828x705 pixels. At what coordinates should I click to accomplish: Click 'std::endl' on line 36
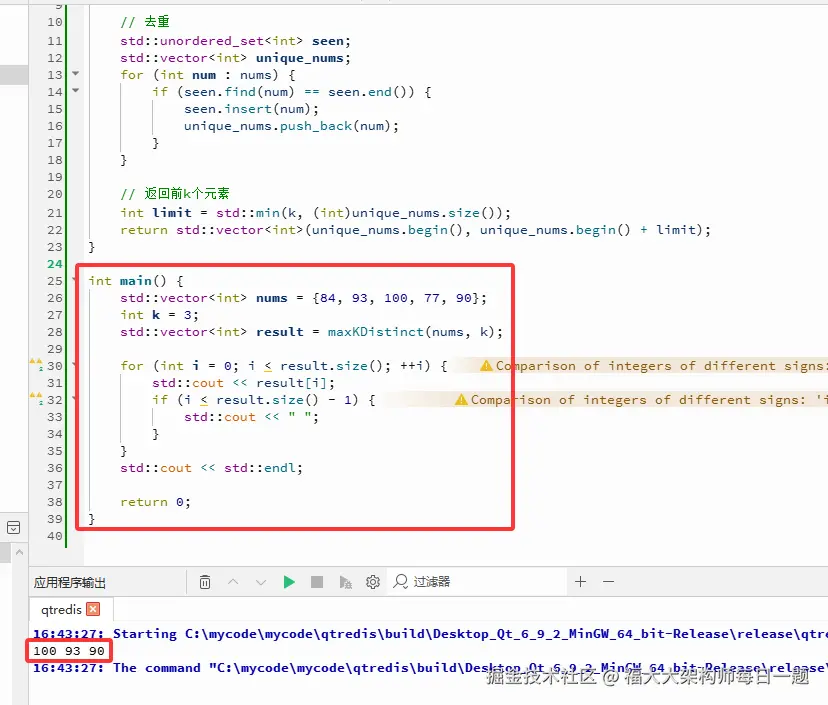click(x=260, y=468)
